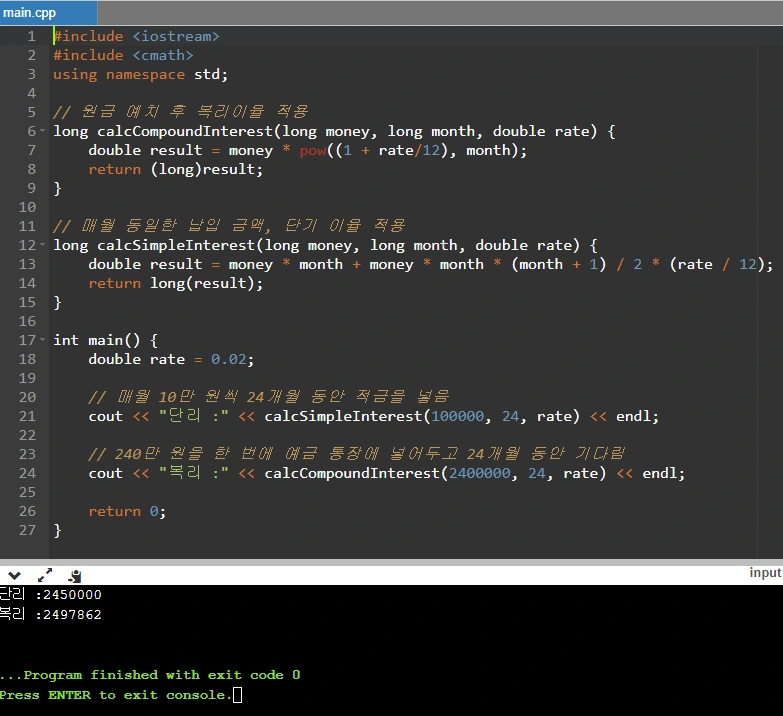
Task: Click the console copy/clear icon
Action: (x=75, y=576)
